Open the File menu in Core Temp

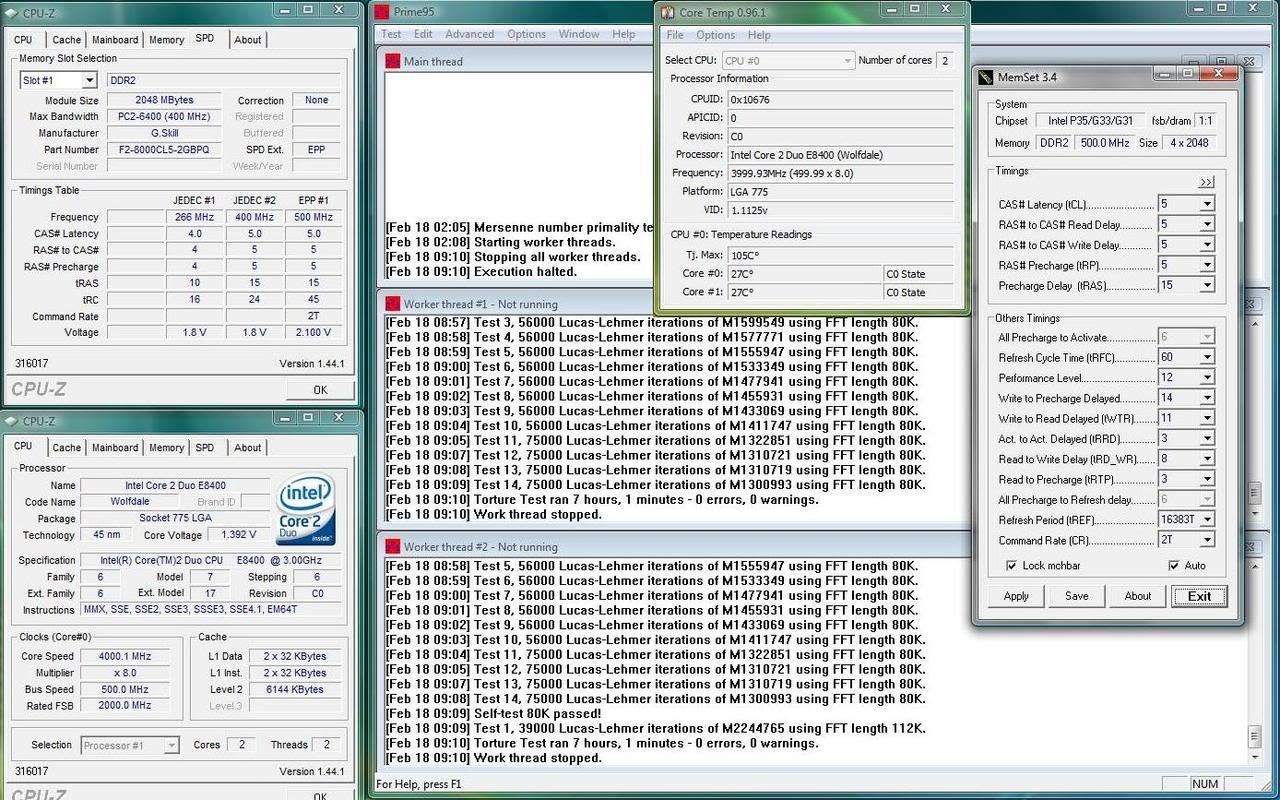click(x=675, y=35)
